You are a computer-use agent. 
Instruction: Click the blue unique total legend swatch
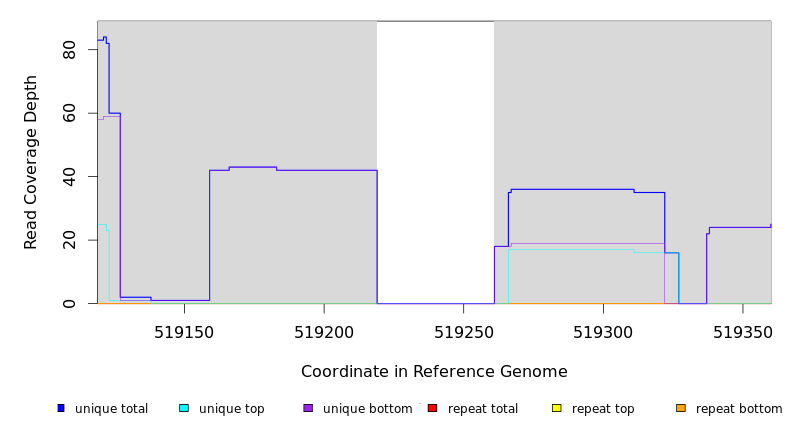coord(61,408)
